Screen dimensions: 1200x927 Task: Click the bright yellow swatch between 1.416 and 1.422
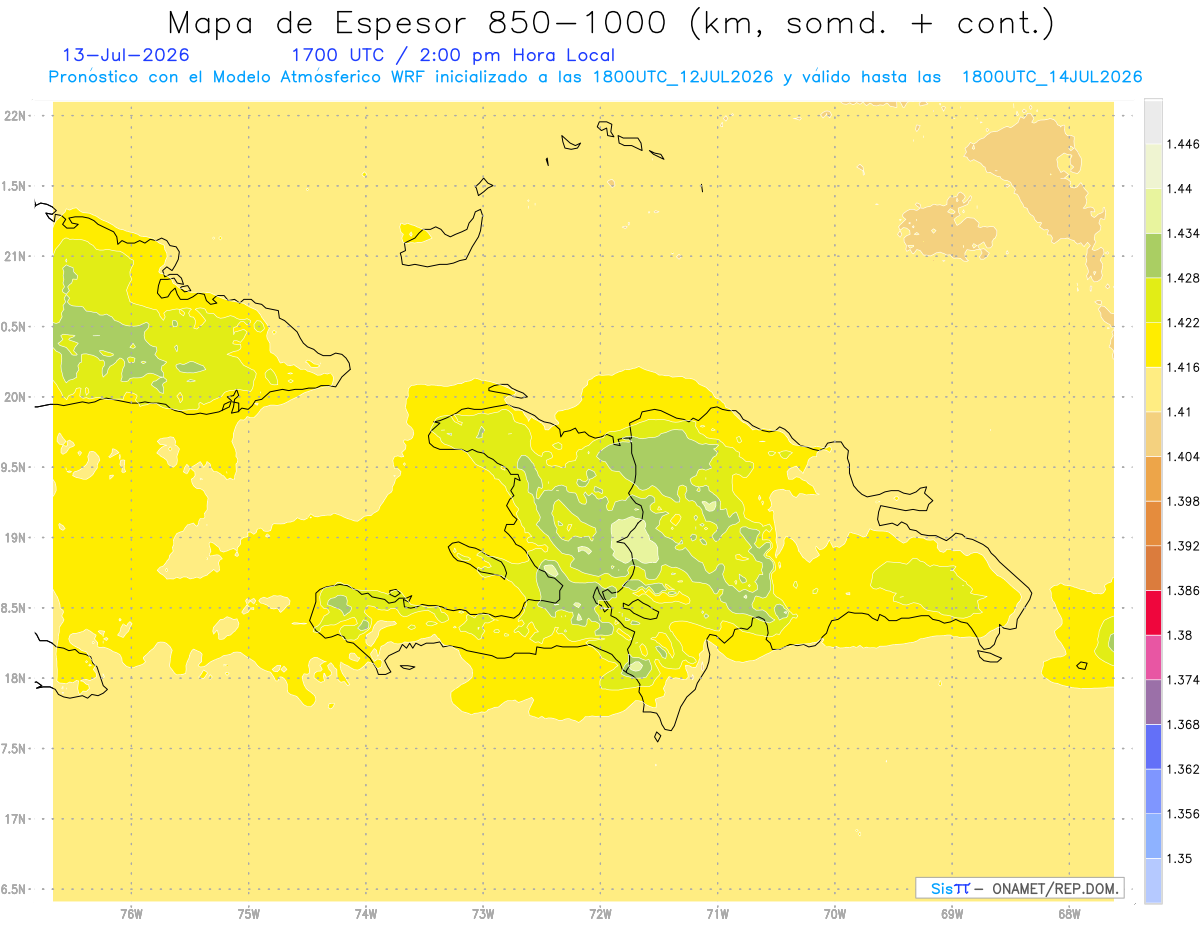(1153, 345)
